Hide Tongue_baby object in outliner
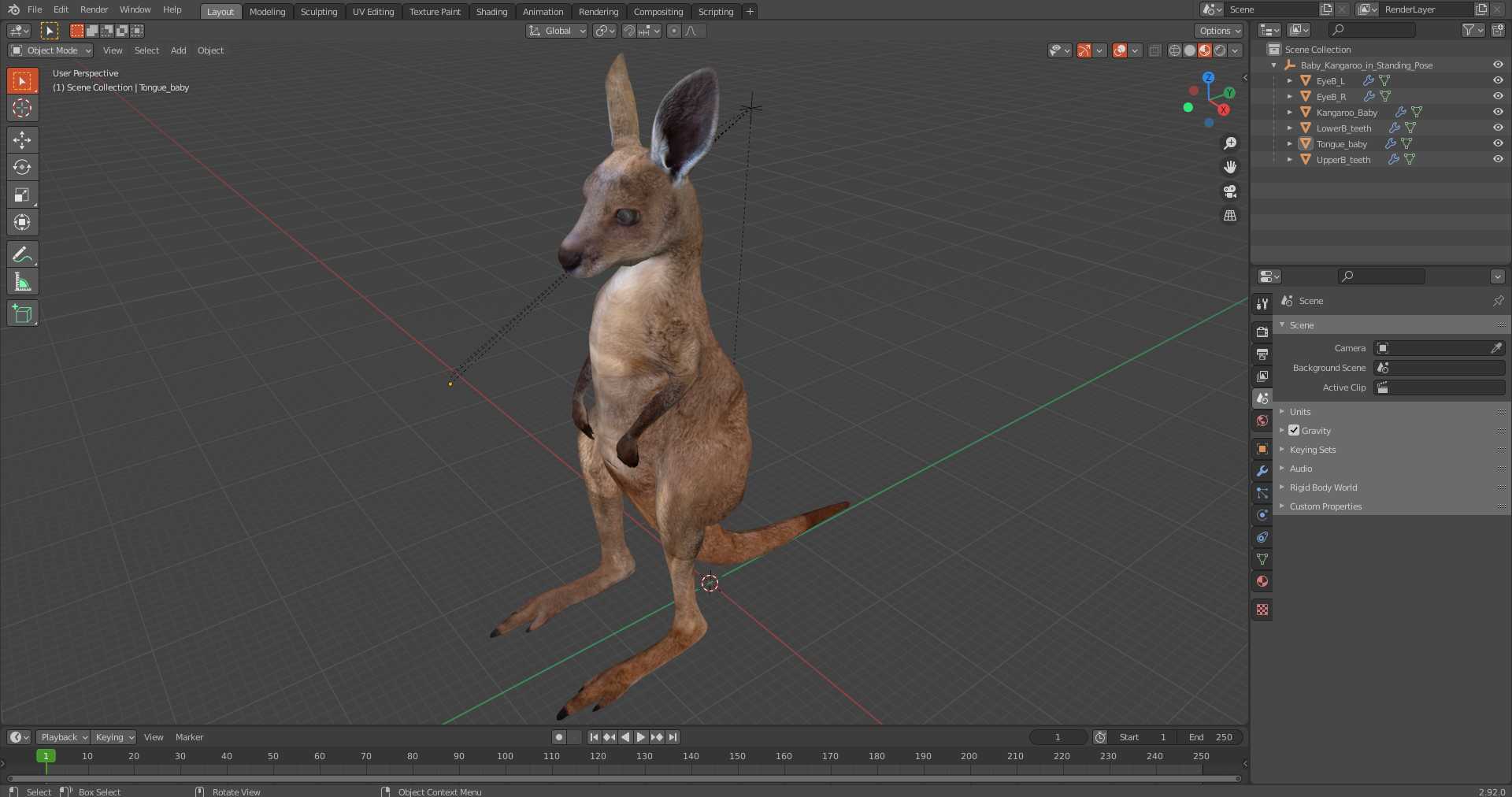Screen dimensions: 1512x797 tap(1498, 143)
